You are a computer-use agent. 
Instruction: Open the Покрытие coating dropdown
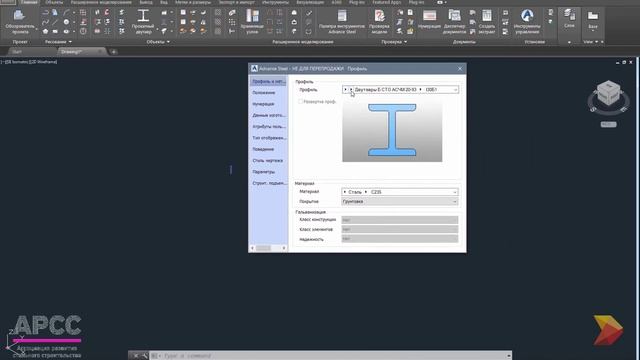(400, 202)
